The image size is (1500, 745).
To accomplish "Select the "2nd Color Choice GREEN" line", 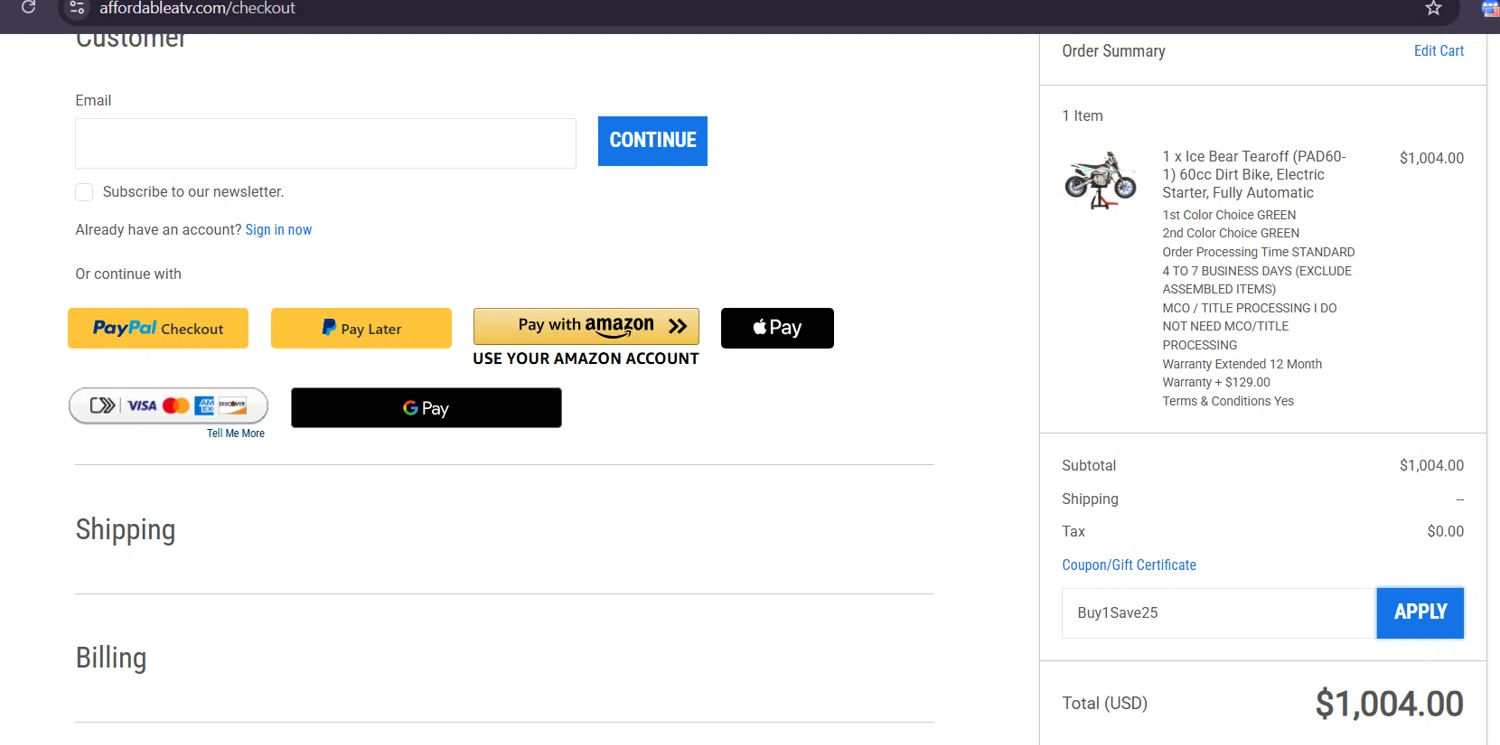I will click(1231, 233).
